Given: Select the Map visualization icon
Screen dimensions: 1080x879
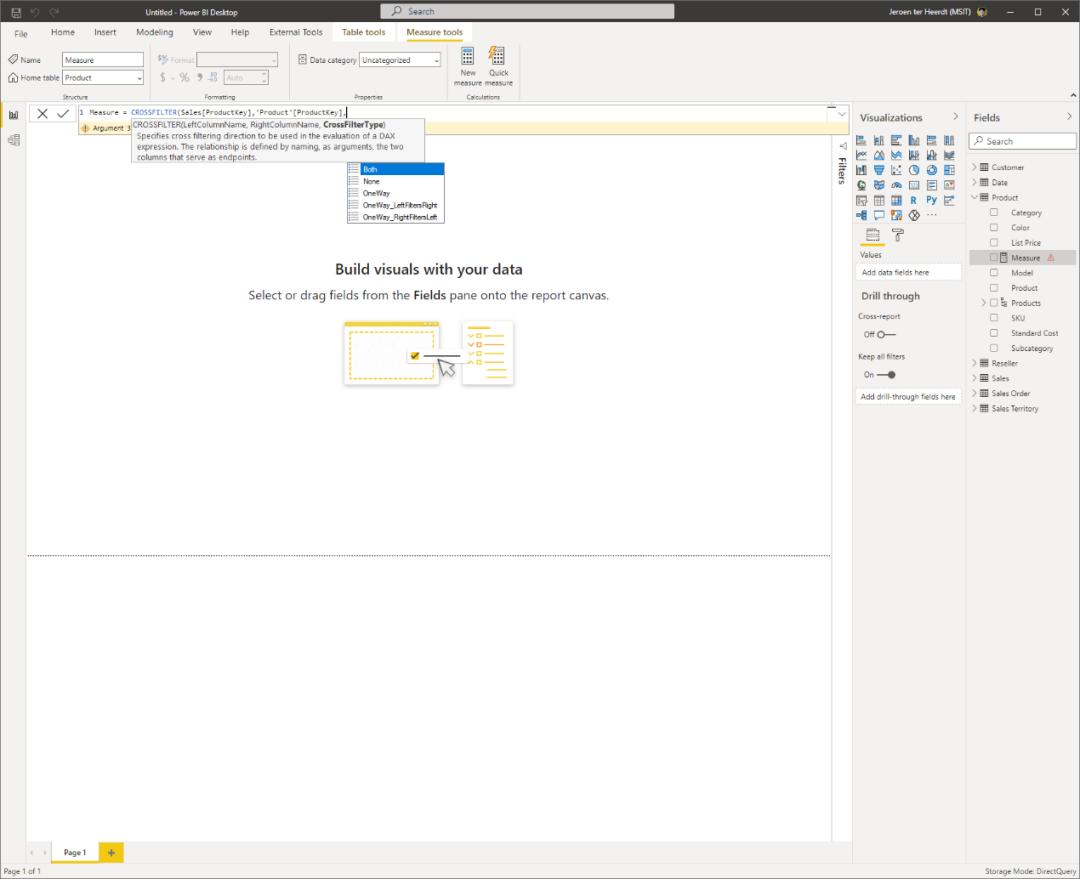Looking at the screenshot, I should [861, 184].
